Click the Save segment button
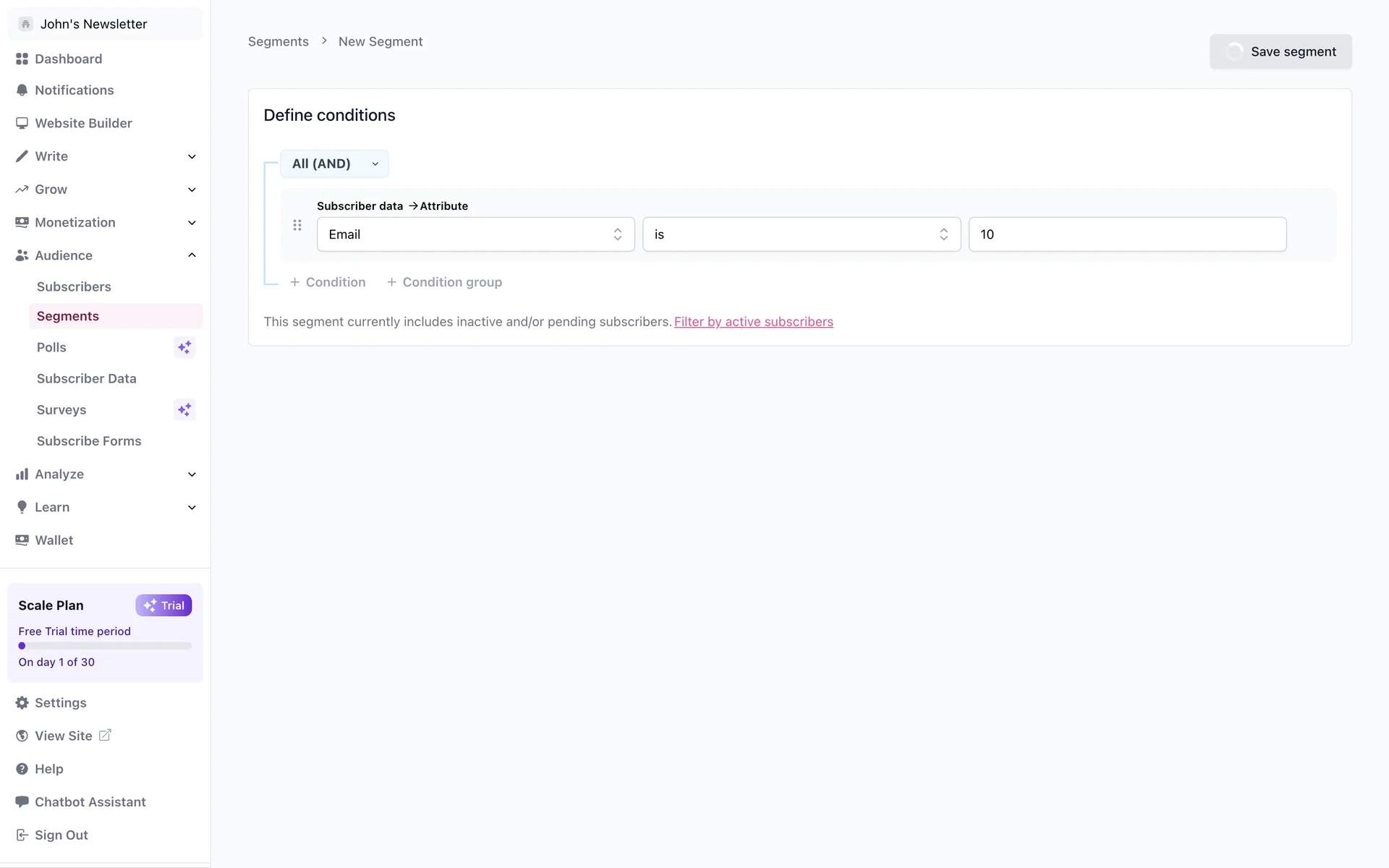This screenshot has height=868, width=1389. (x=1280, y=51)
